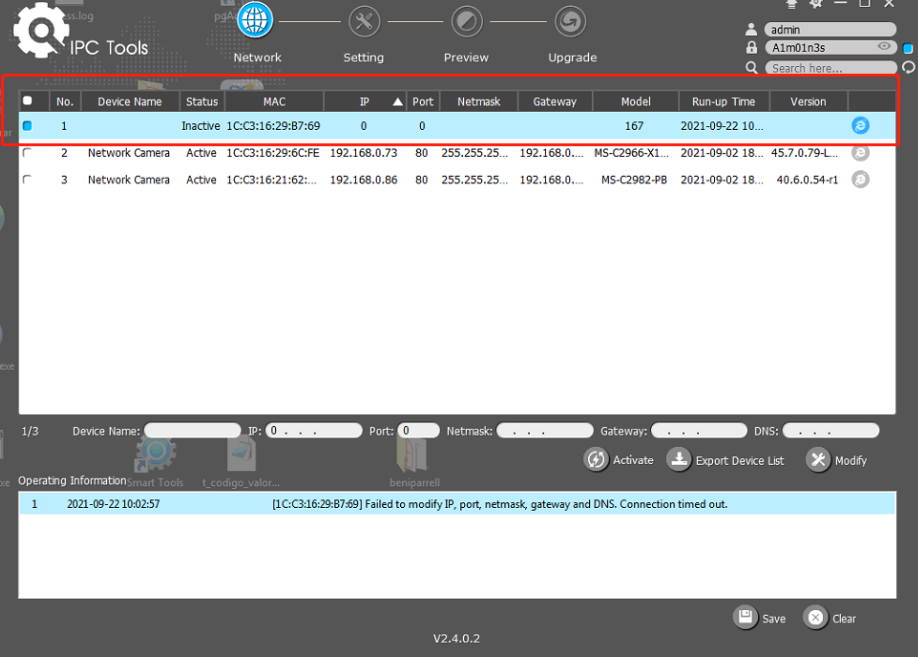Click the Run-up Time column header

click(724, 102)
